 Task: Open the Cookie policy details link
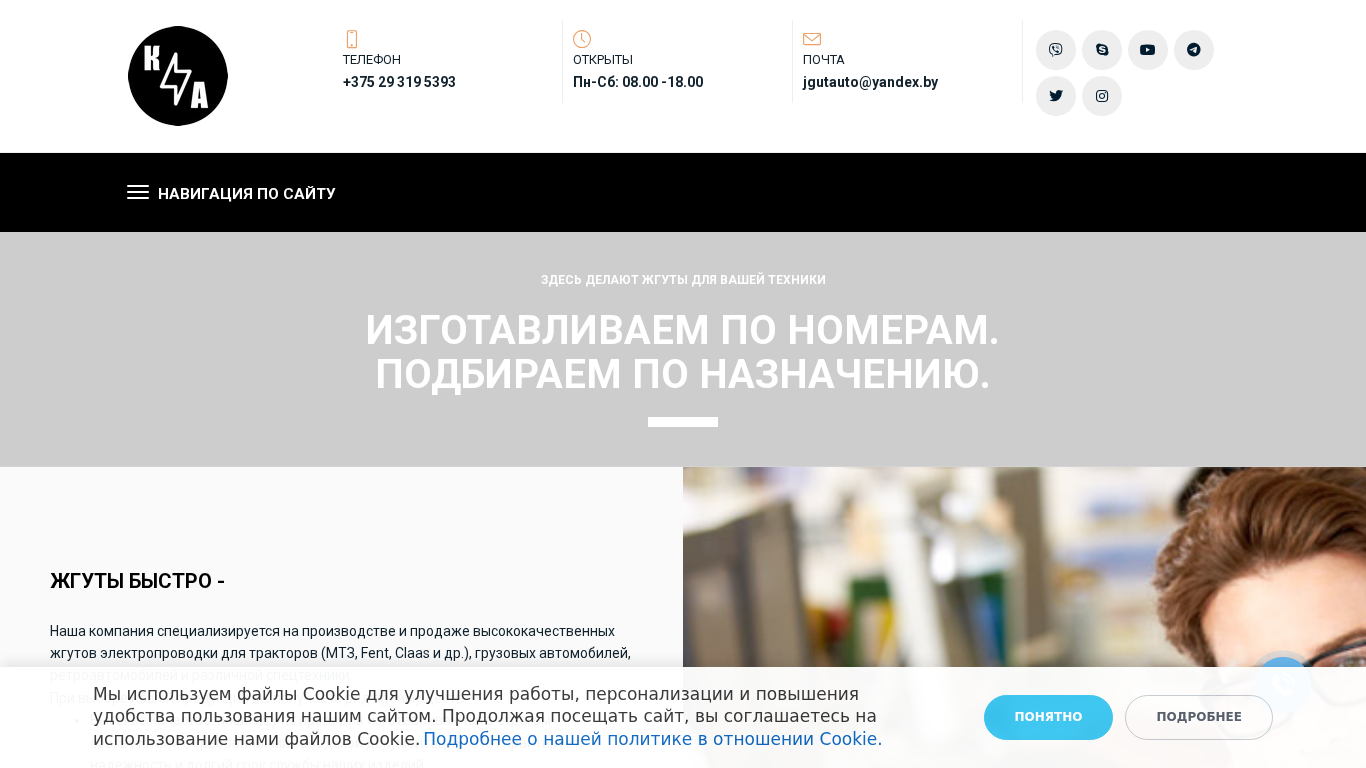[653, 739]
